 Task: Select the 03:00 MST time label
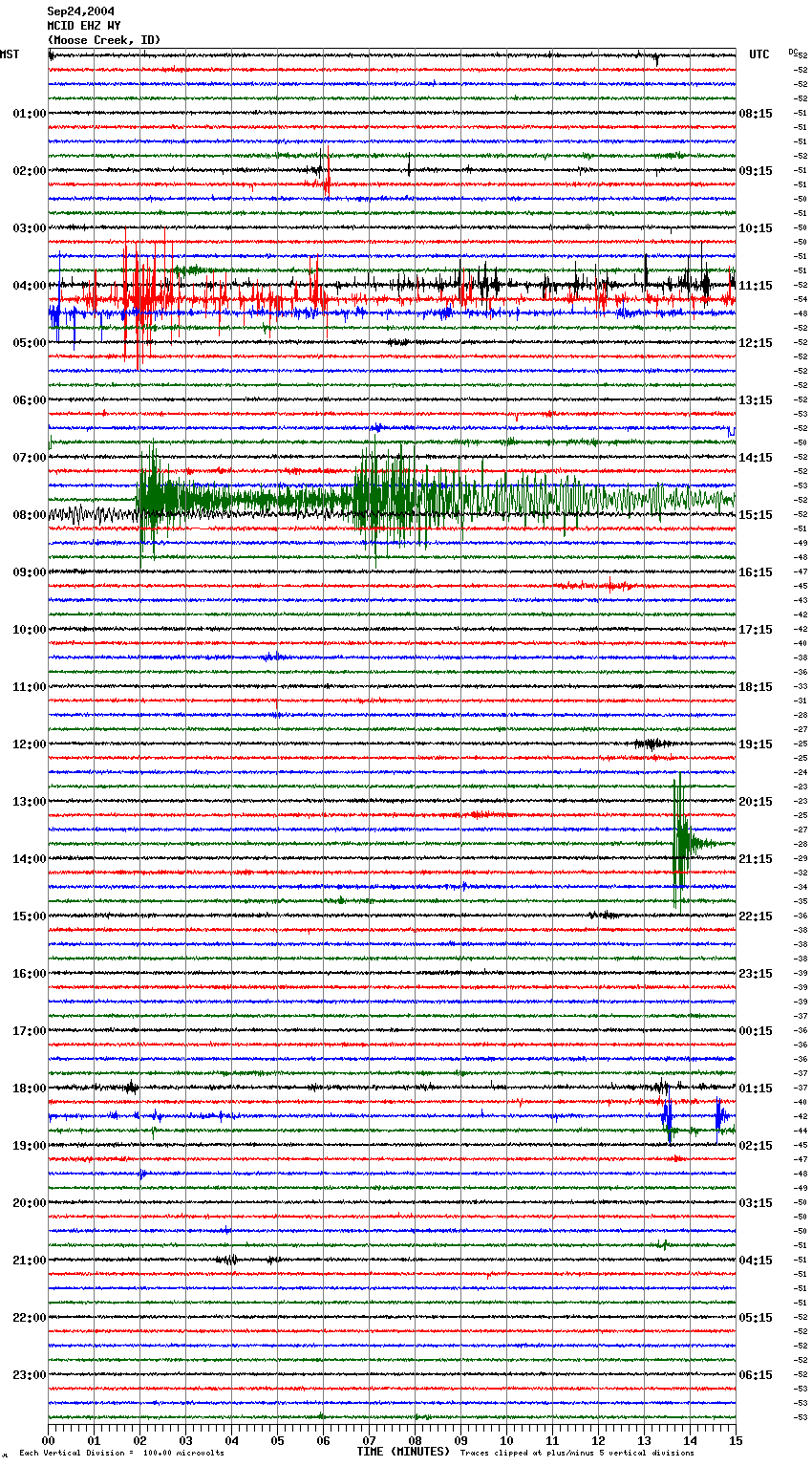(30, 228)
